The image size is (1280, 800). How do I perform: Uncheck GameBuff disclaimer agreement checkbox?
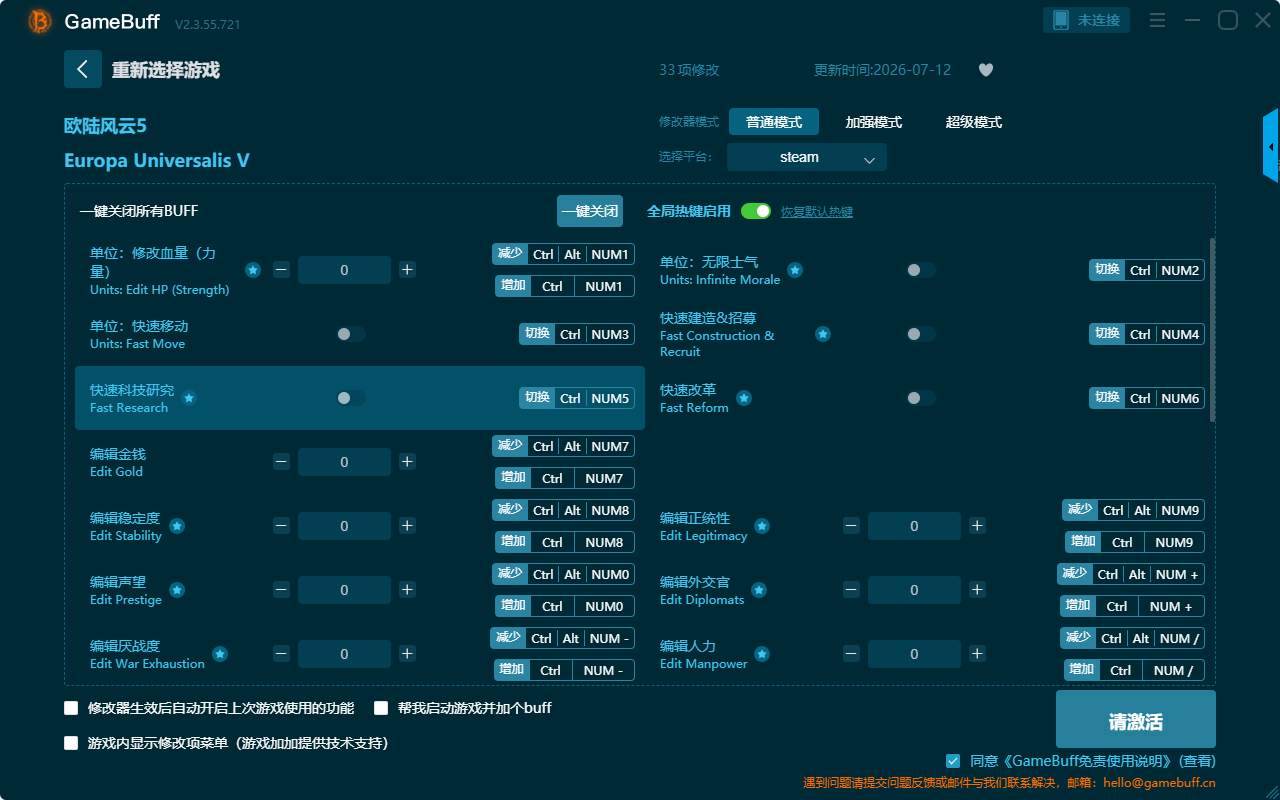click(x=953, y=761)
